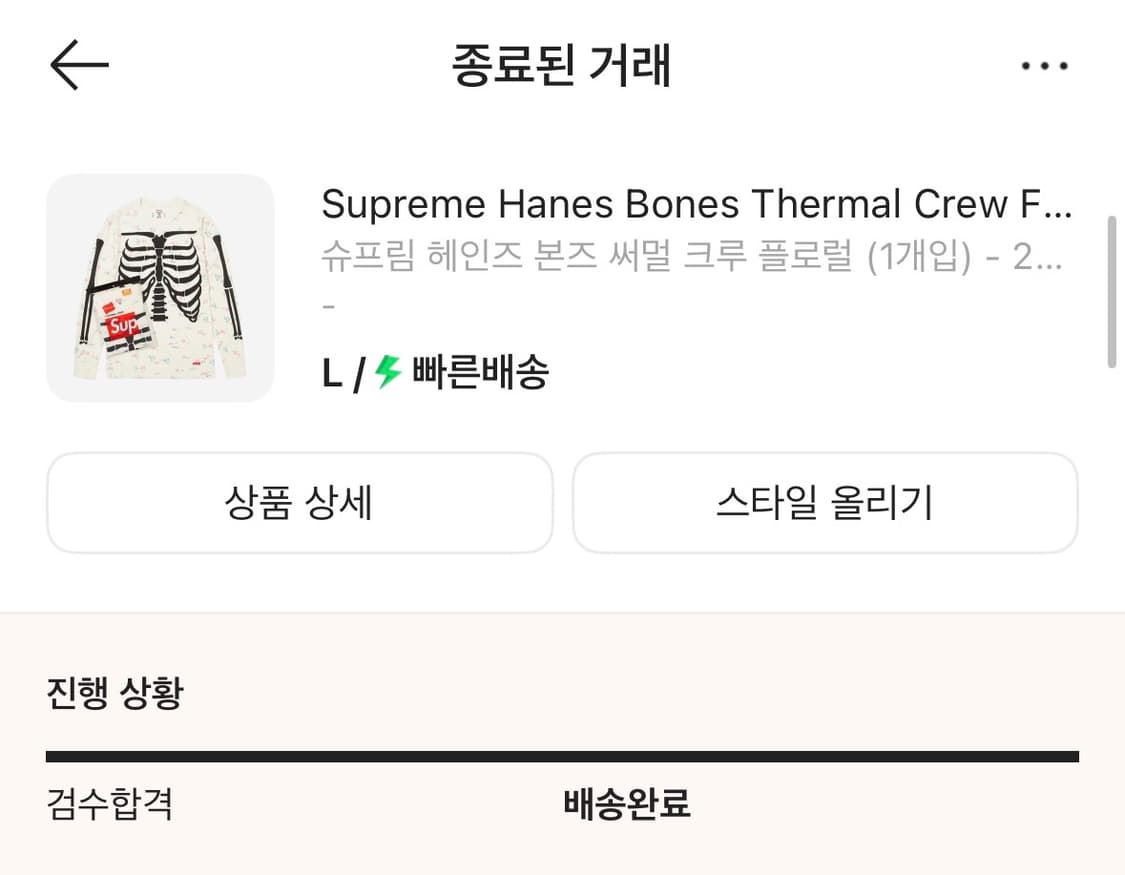
Task: Tap the 스타일 올리기 button
Action: (825, 503)
